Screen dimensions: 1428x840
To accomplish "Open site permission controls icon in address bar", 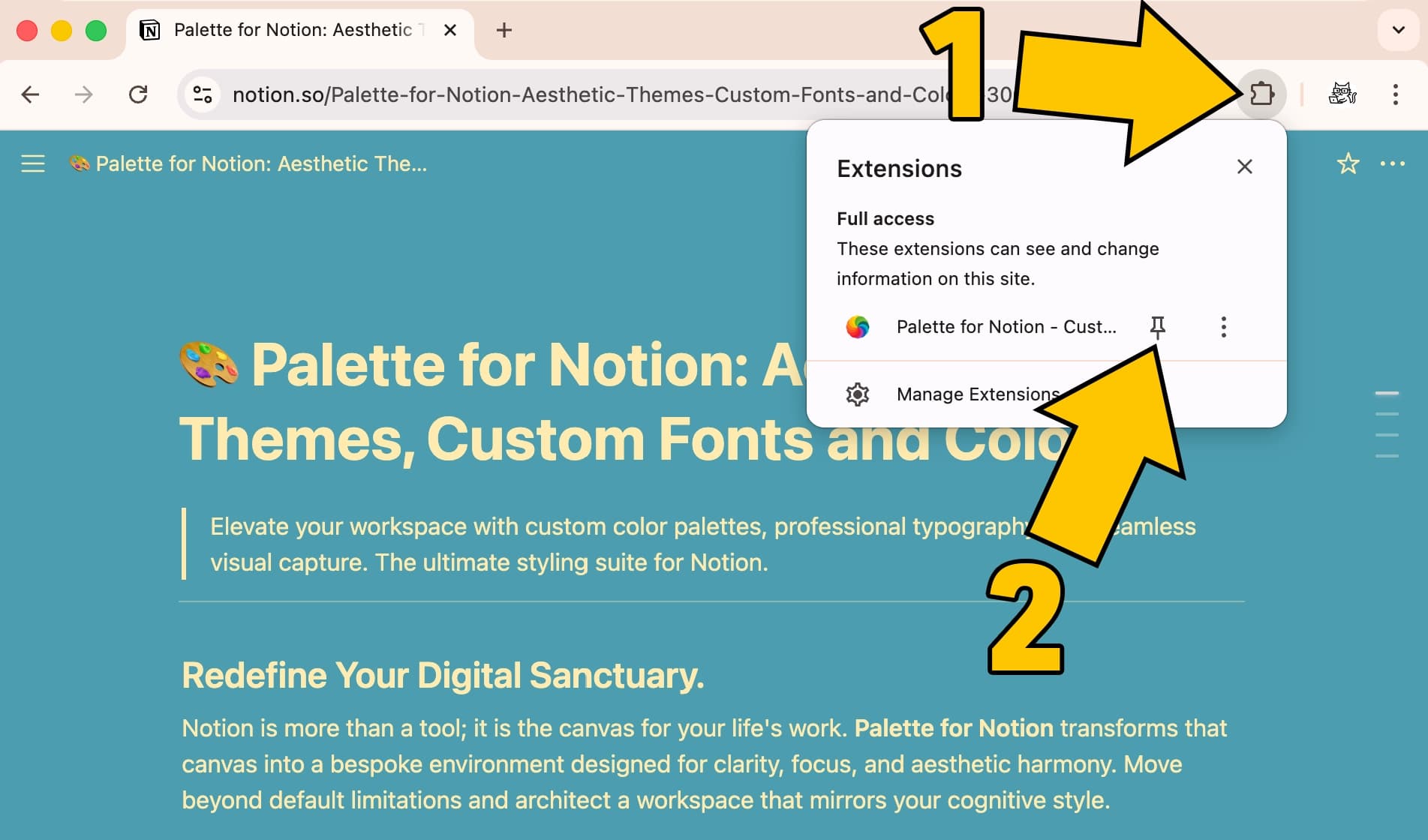I will (x=201, y=94).
